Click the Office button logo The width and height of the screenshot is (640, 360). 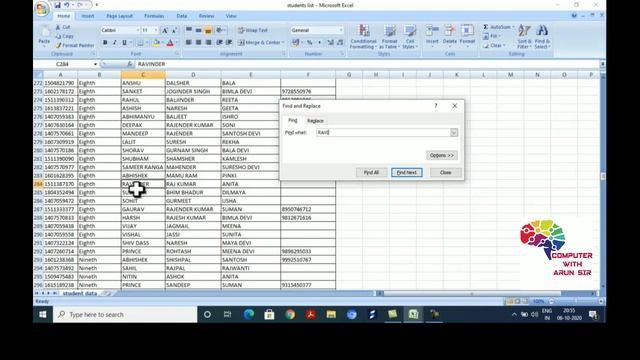[x=42, y=9]
